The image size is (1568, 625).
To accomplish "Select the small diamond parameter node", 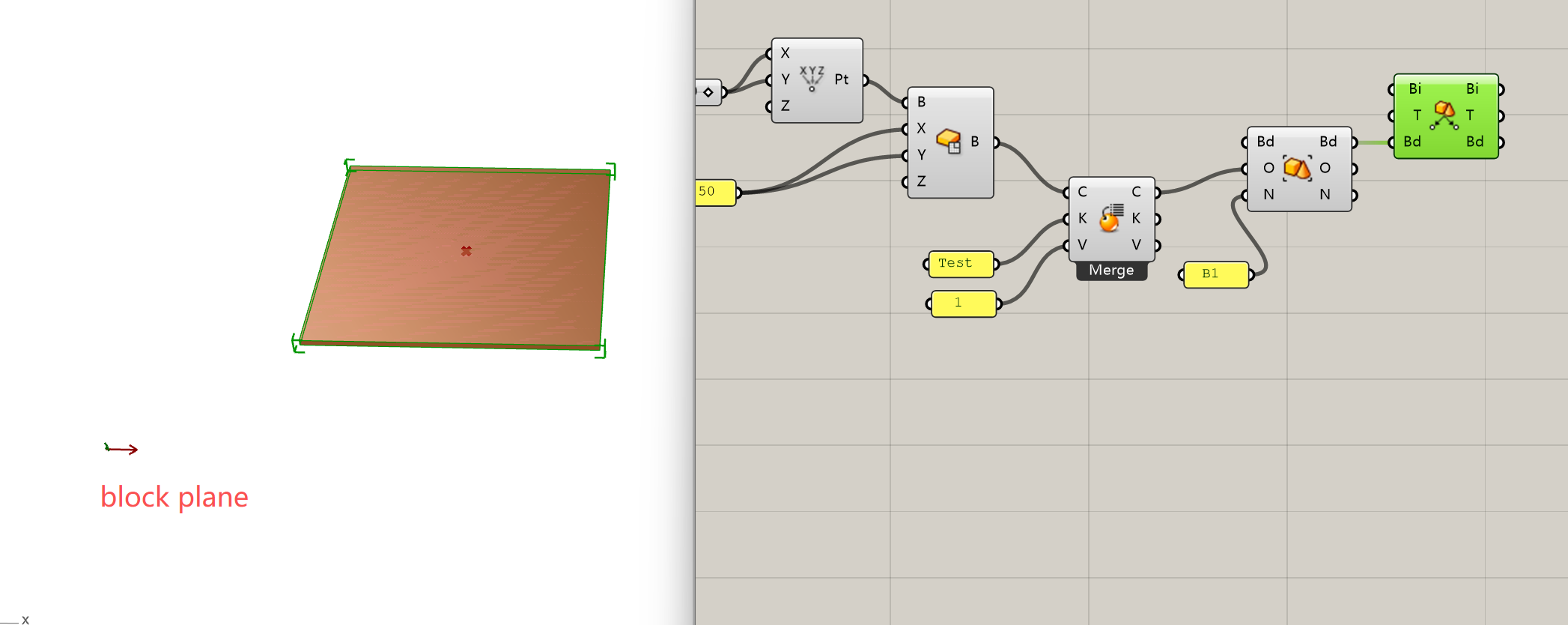I will (708, 92).
